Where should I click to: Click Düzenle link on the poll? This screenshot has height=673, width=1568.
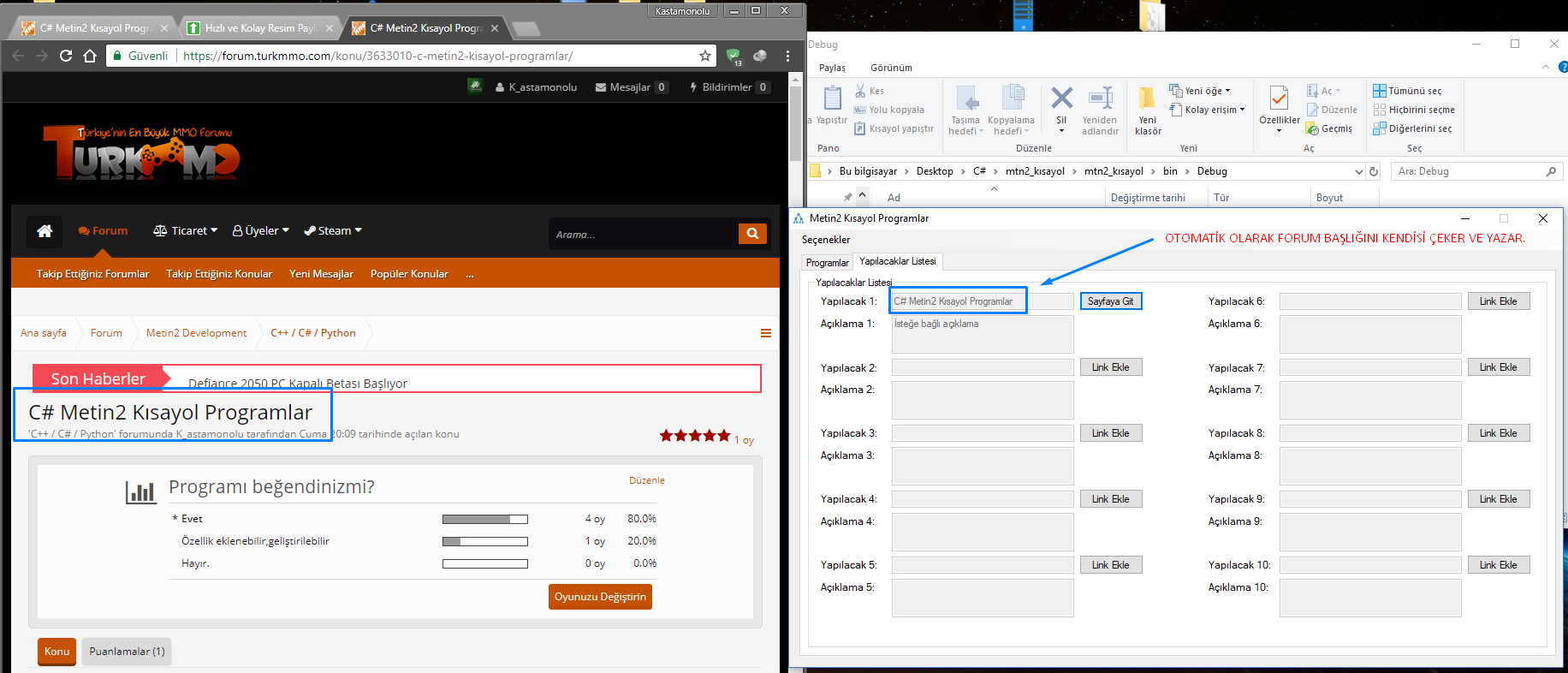(x=647, y=480)
